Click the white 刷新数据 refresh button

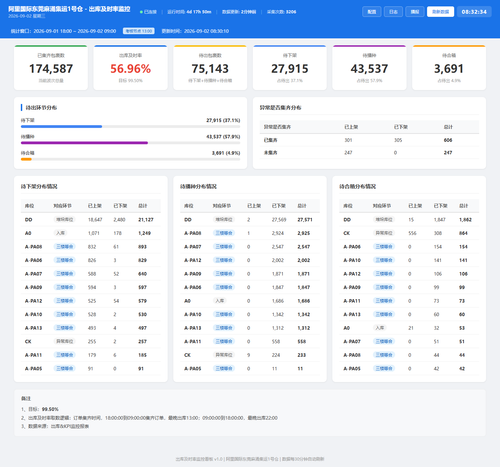(440, 12)
